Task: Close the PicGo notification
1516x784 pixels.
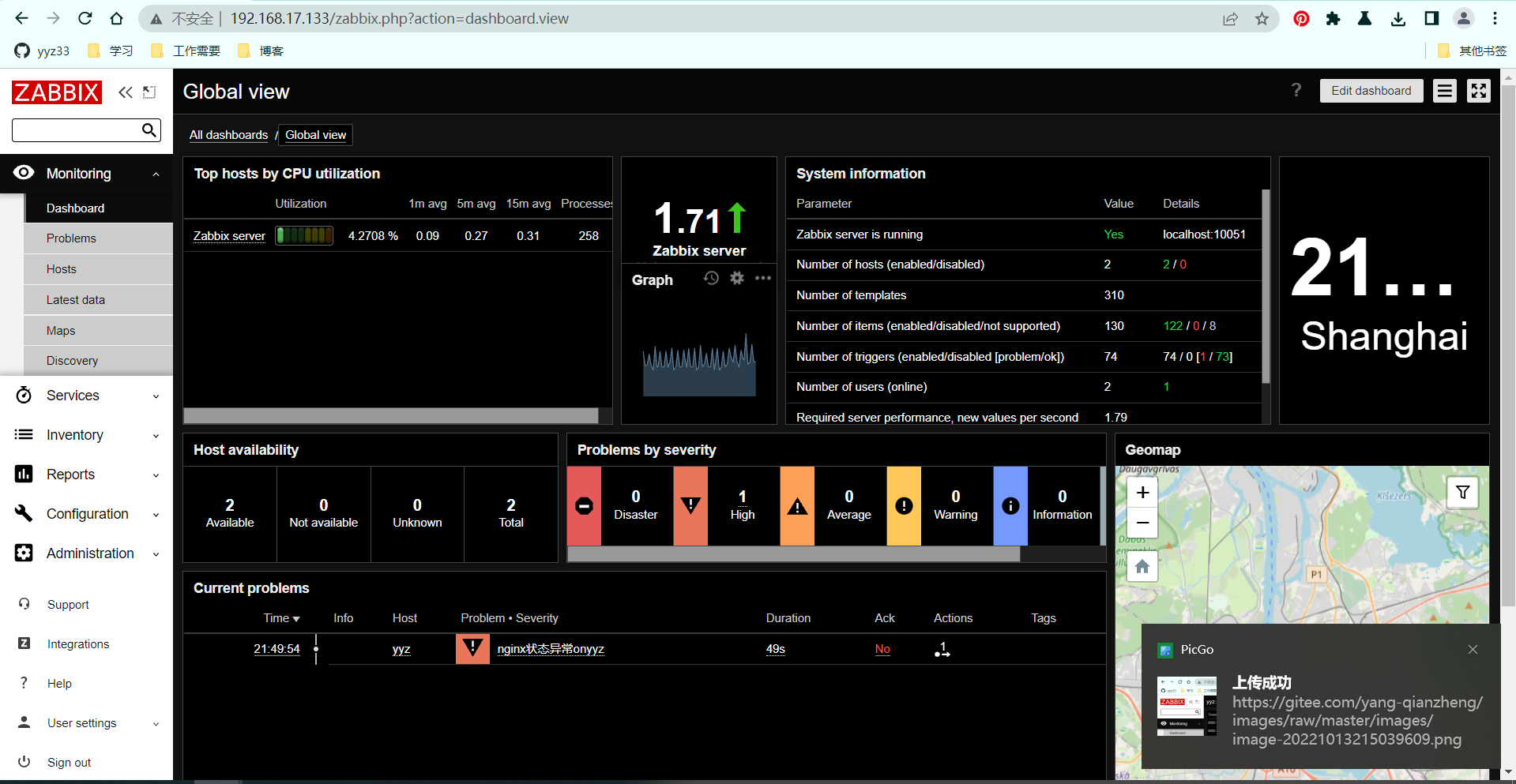Action: click(1473, 650)
